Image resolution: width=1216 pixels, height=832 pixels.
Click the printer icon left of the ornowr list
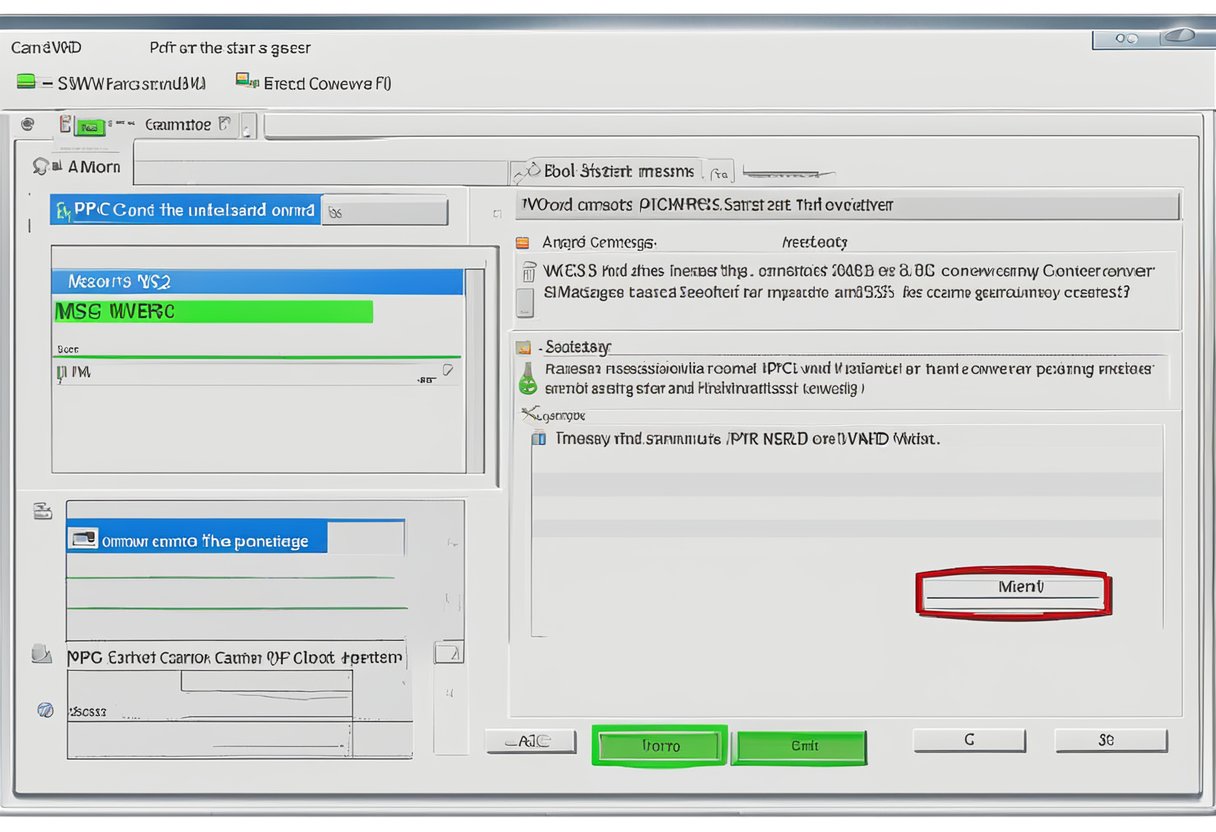[43, 512]
